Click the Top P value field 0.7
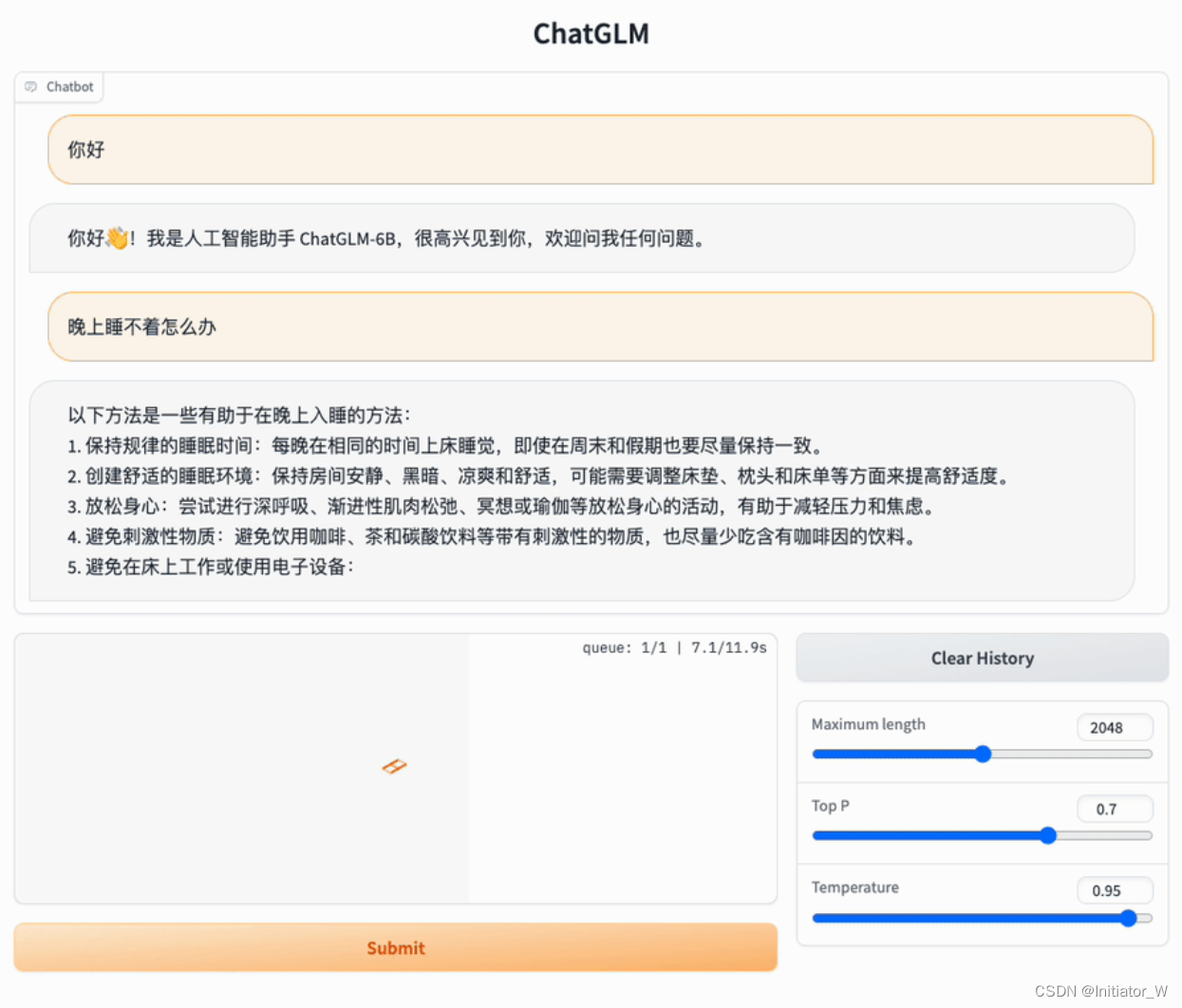The height and width of the screenshot is (1008, 1182). tap(1115, 809)
